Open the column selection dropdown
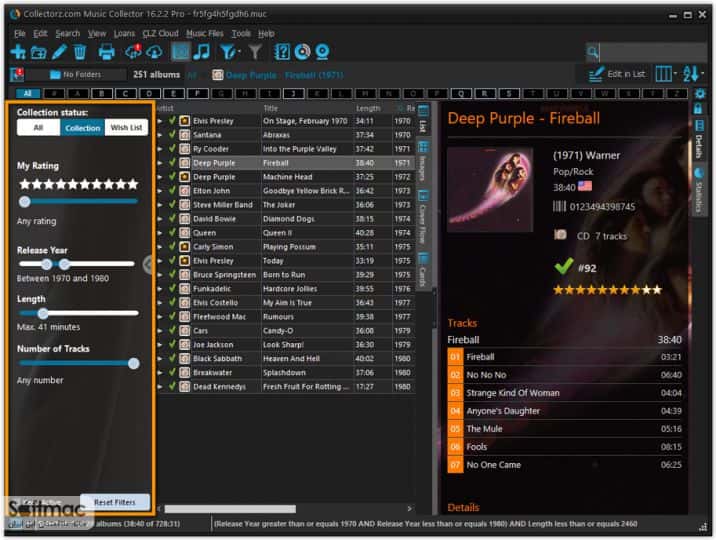The width and height of the screenshot is (716, 540). pyautogui.click(x=666, y=73)
